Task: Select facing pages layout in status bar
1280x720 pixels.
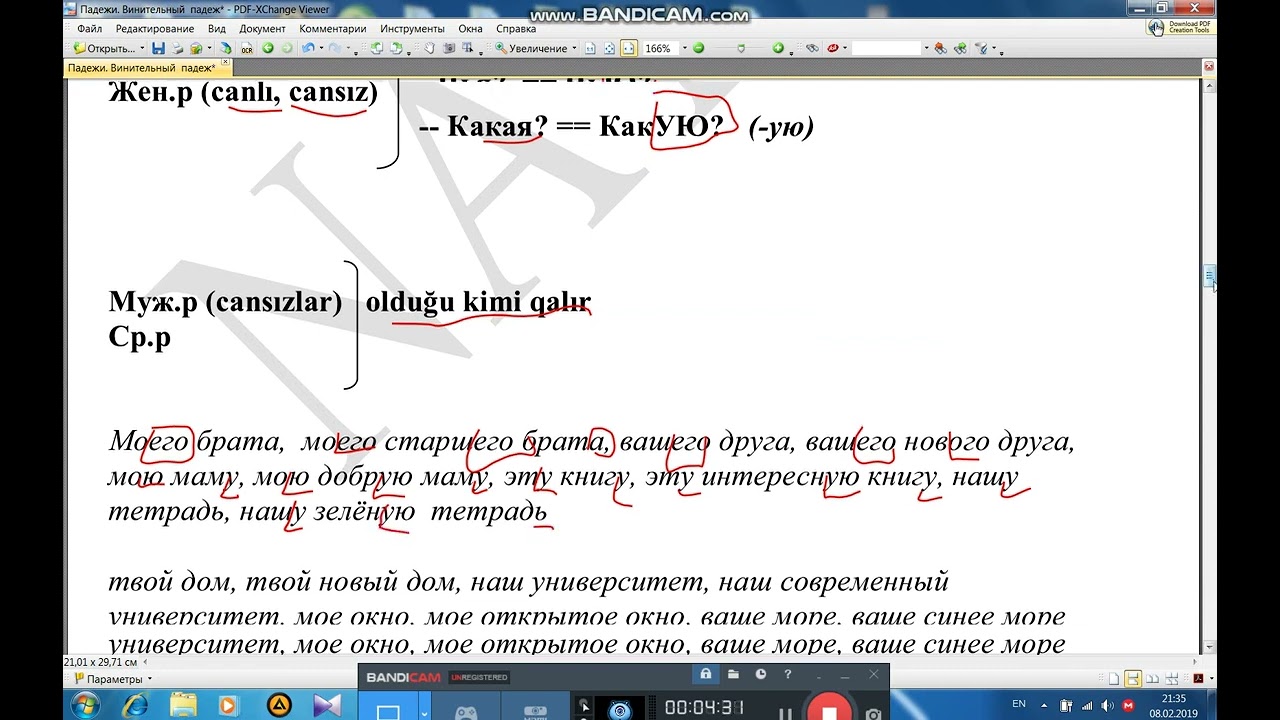Action: tap(1152, 679)
